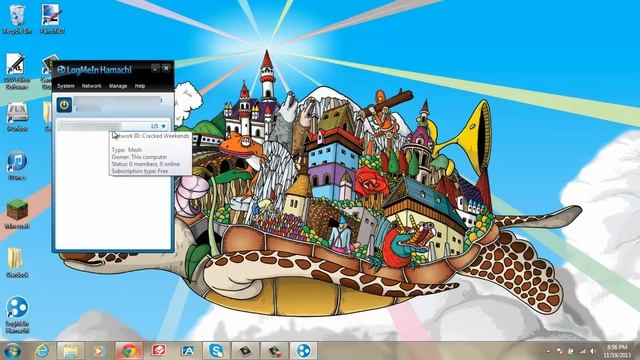
Task: Collapse the network list arrow beside 1/5
Action: point(163,126)
